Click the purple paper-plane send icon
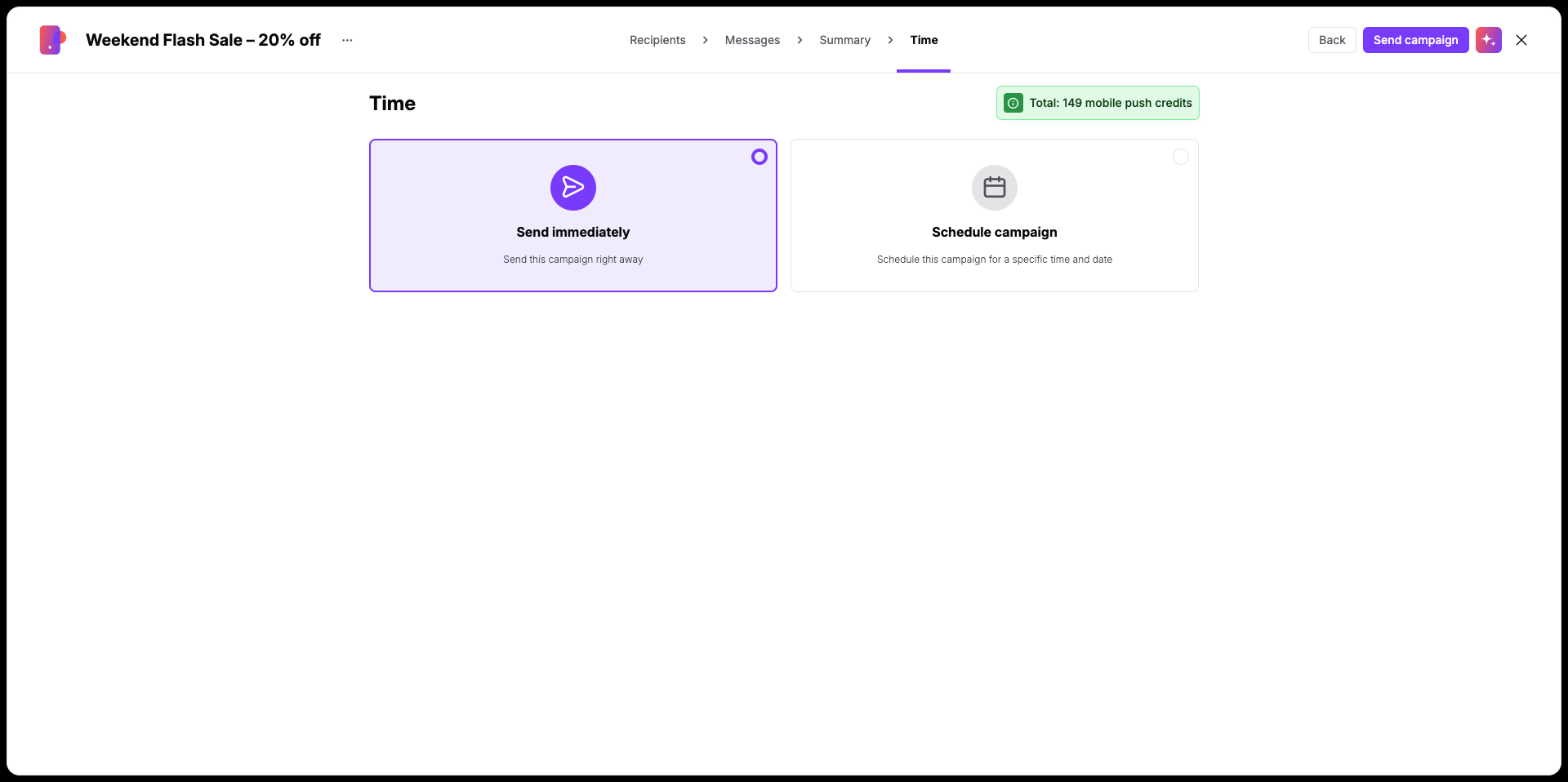This screenshot has width=1568, height=782. [573, 188]
